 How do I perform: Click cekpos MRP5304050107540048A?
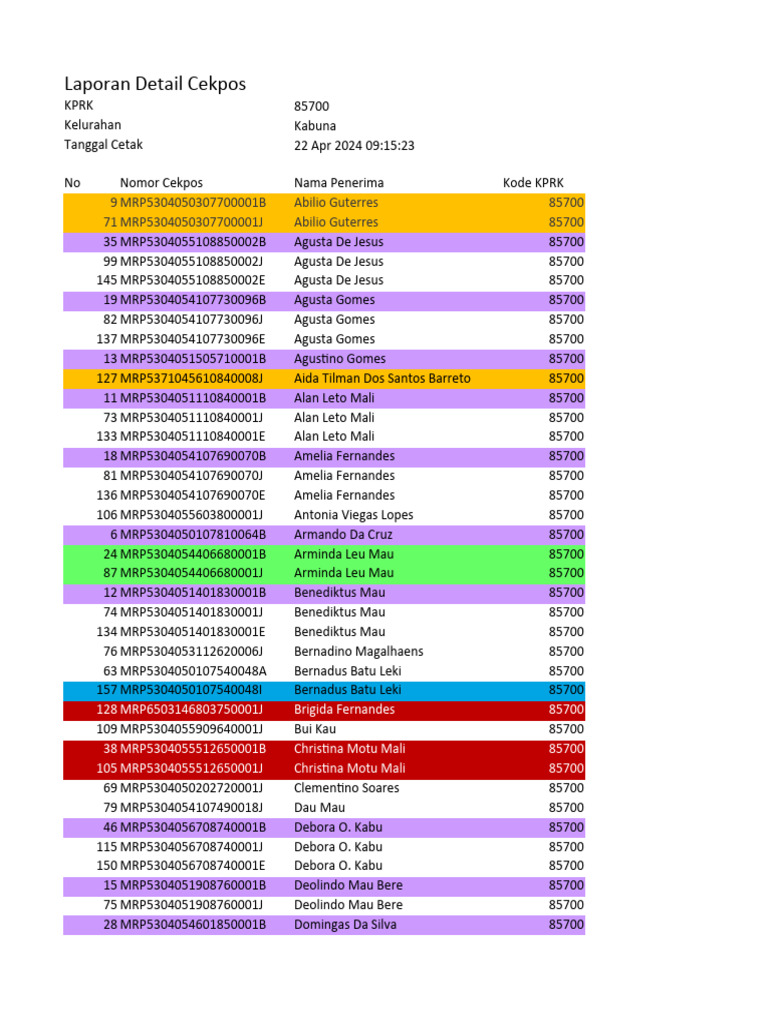(193, 671)
